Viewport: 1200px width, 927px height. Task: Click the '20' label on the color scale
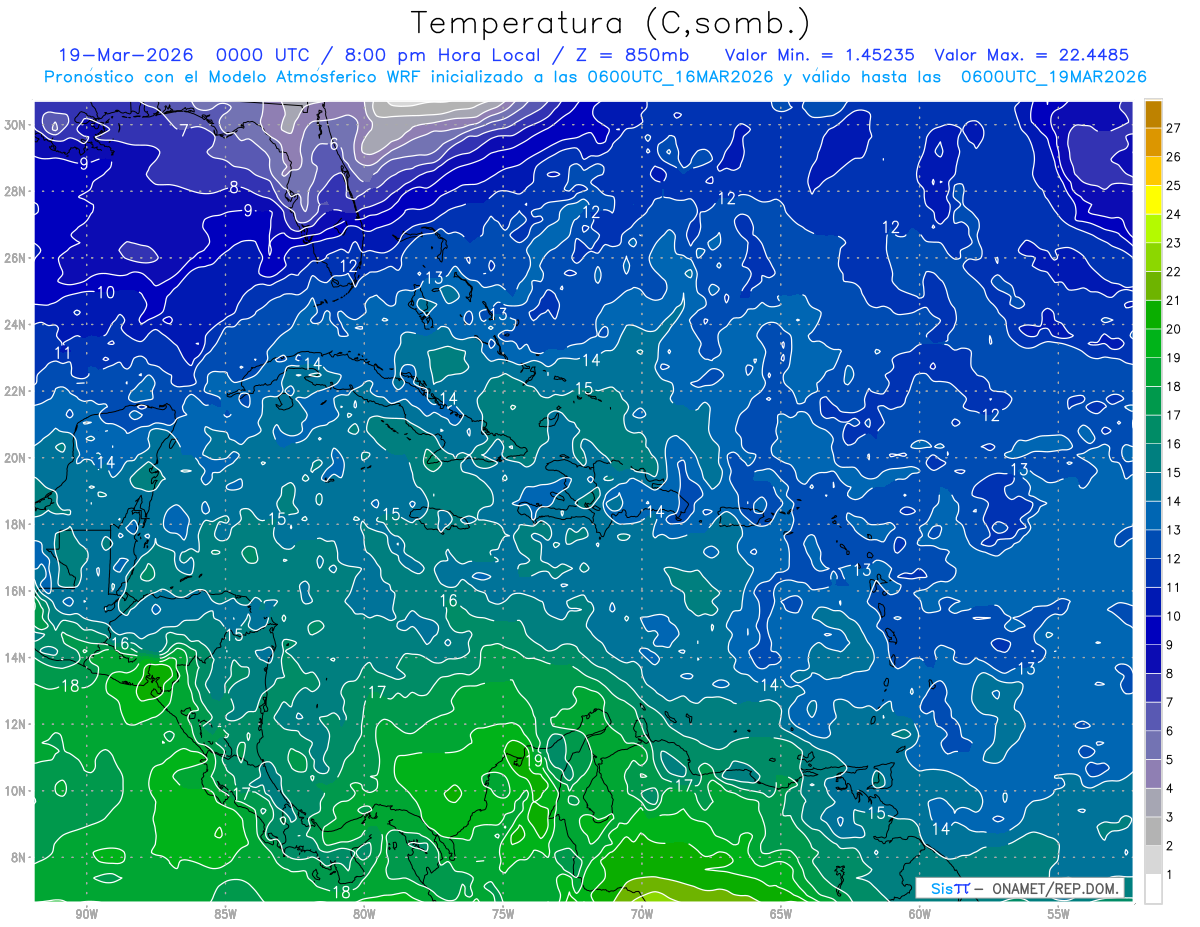[x=1174, y=329]
